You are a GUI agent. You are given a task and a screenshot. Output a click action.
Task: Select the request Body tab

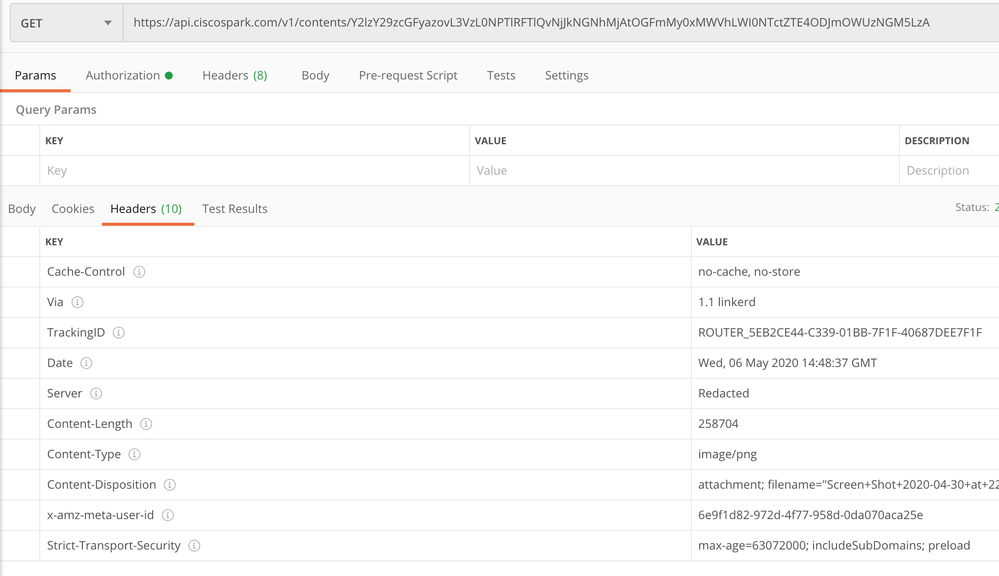[315, 75]
